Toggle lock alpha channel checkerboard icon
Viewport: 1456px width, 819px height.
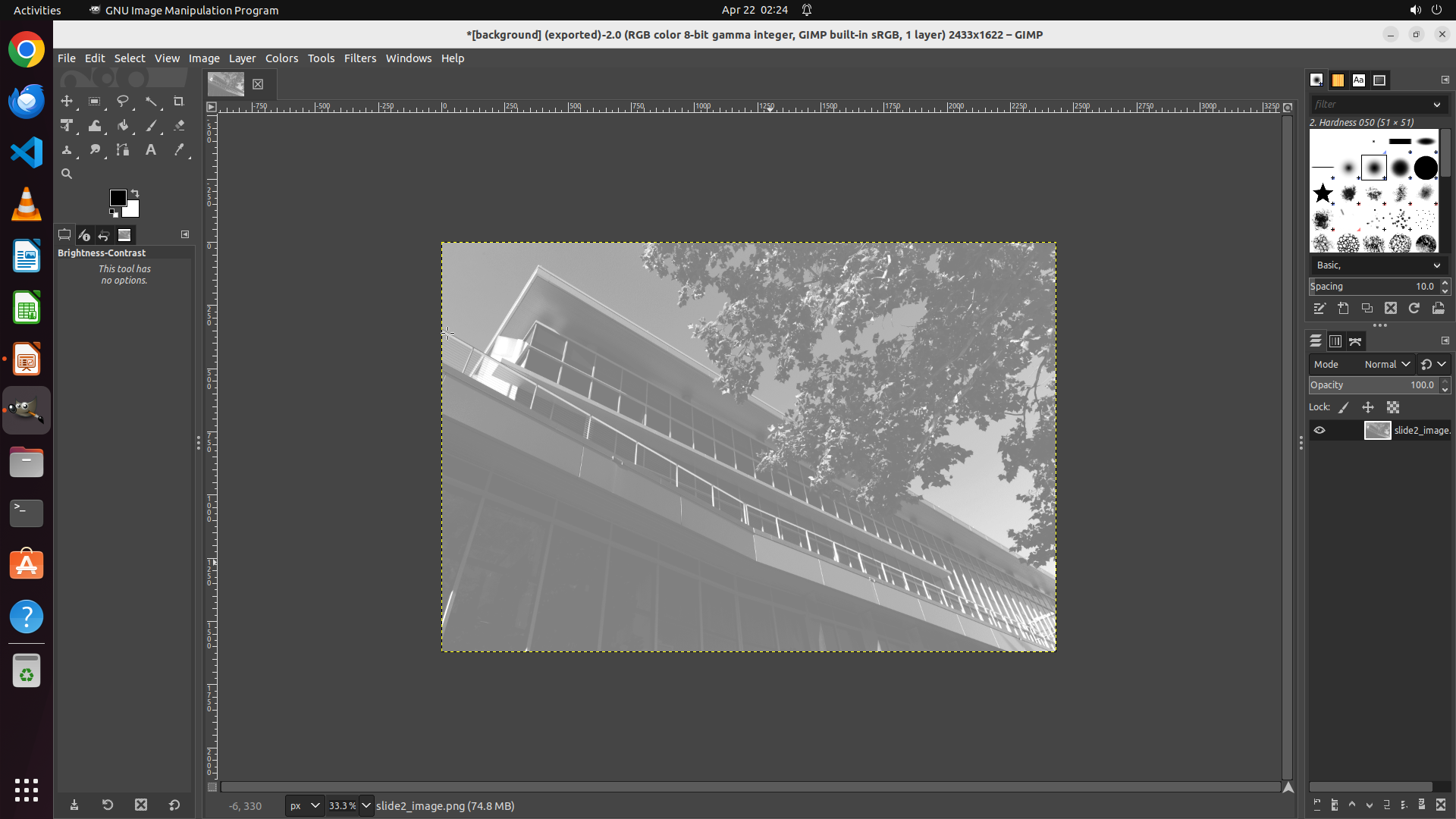click(x=1393, y=408)
